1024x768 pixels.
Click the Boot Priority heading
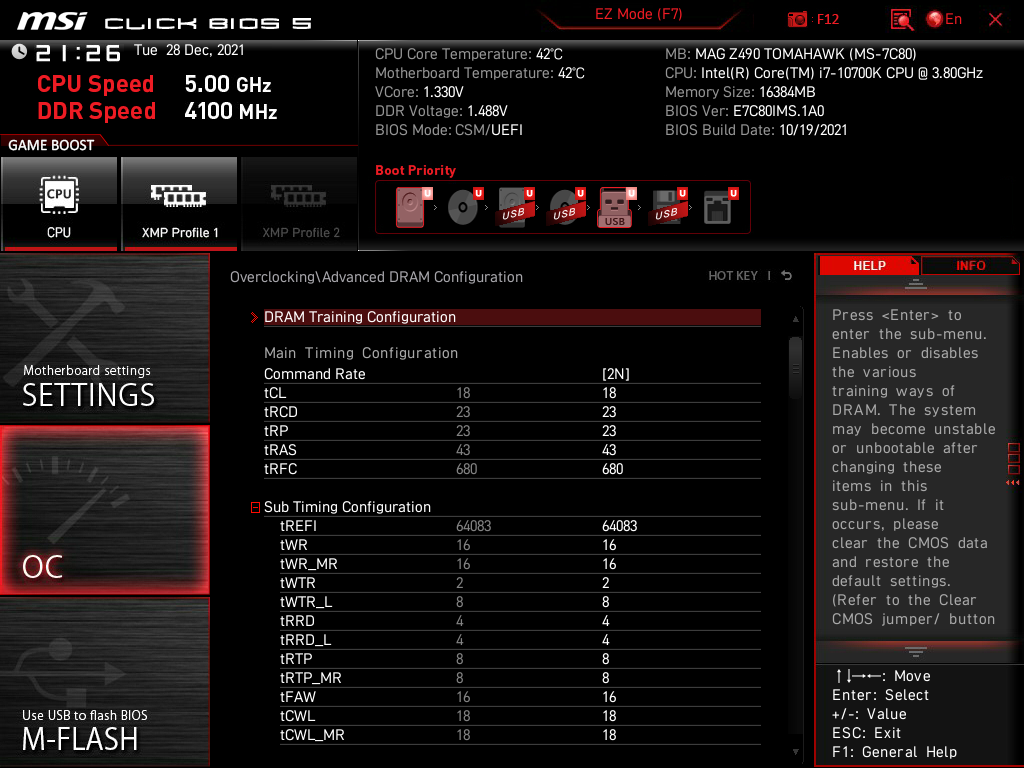415,170
